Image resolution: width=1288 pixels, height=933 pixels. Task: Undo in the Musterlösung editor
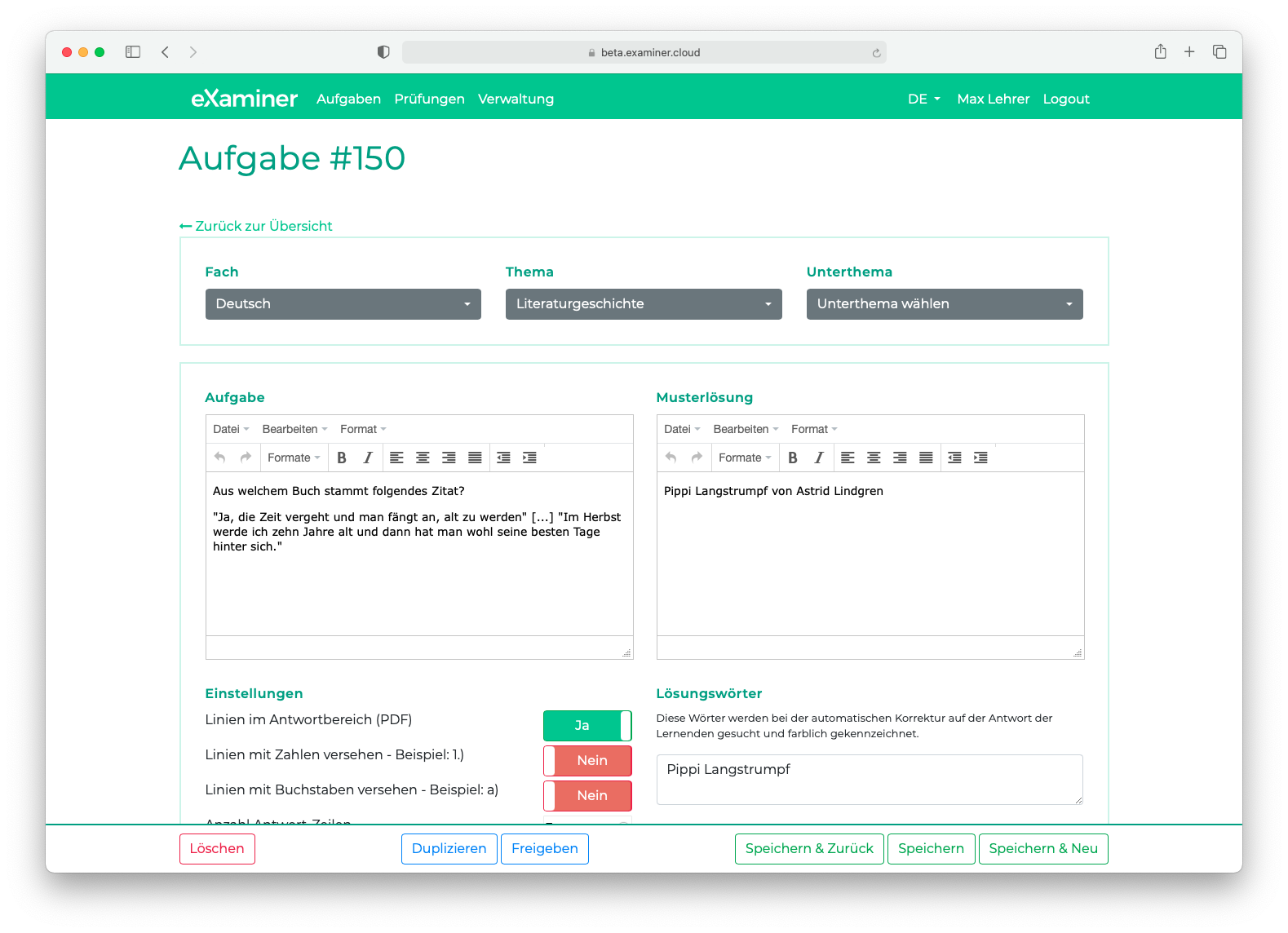click(671, 458)
